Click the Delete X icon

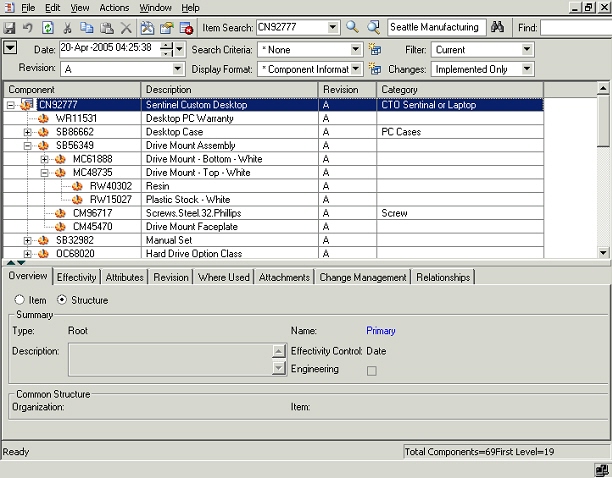click(126, 28)
